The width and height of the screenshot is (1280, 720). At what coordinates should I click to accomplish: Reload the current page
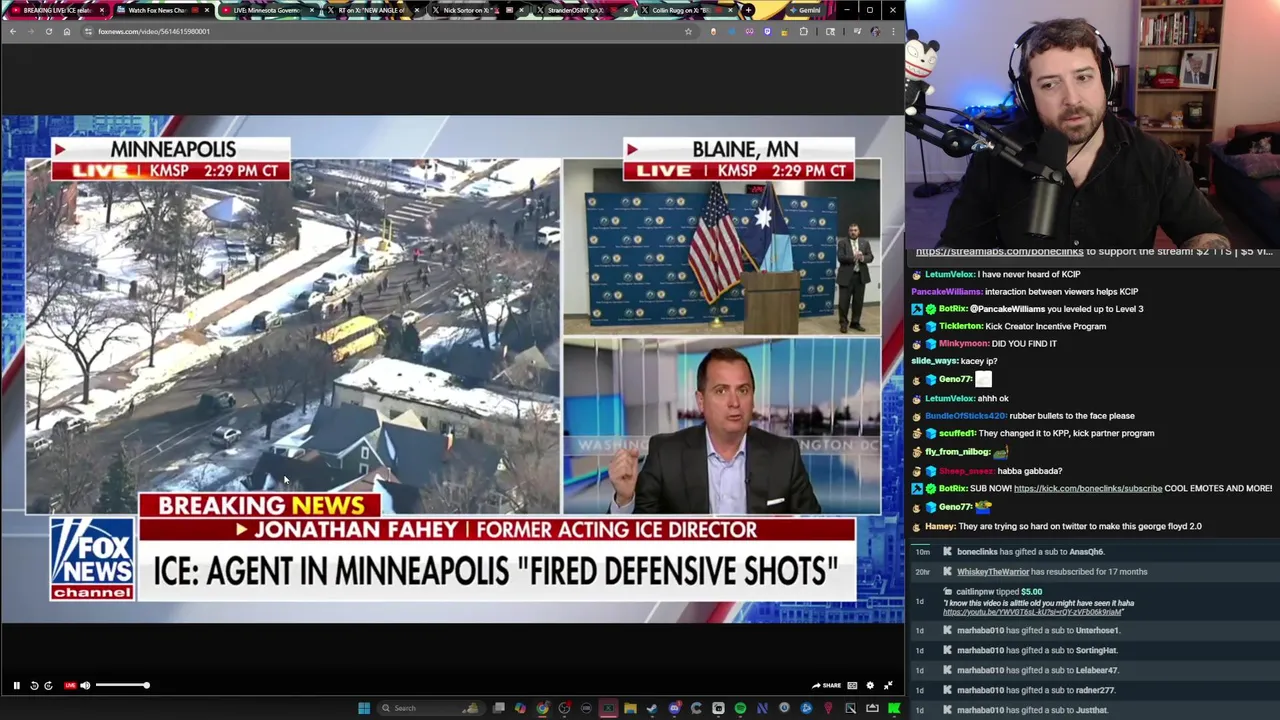pyautogui.click(x=48, y=31)
